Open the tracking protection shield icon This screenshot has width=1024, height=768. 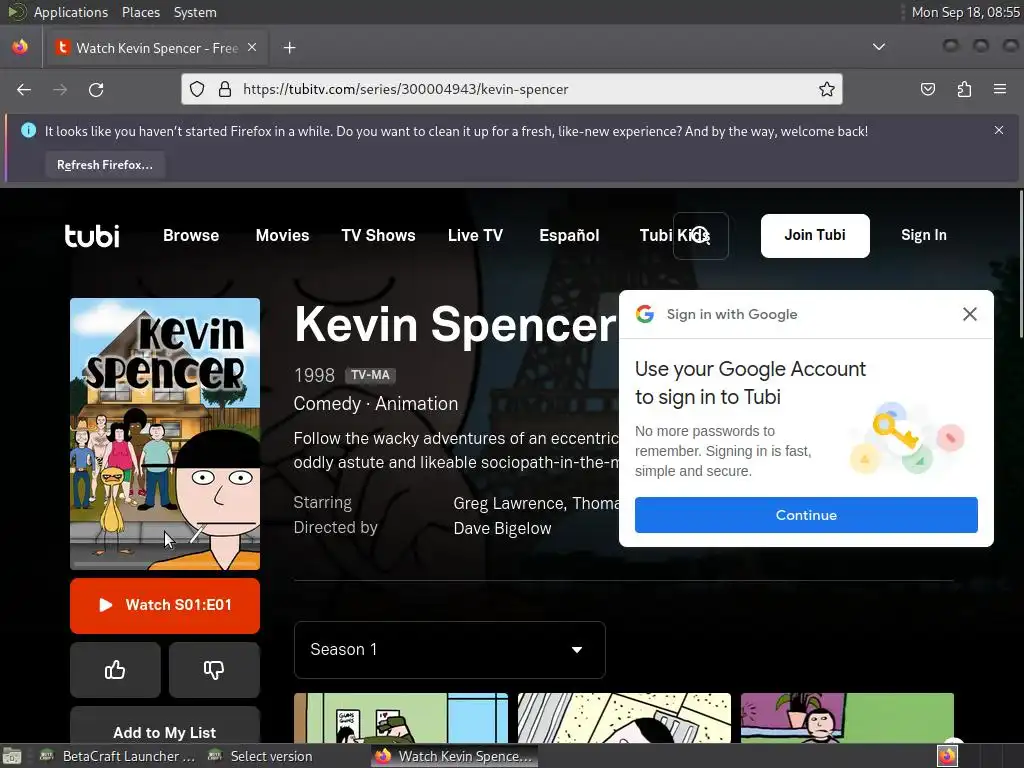[x=197, y=89]
